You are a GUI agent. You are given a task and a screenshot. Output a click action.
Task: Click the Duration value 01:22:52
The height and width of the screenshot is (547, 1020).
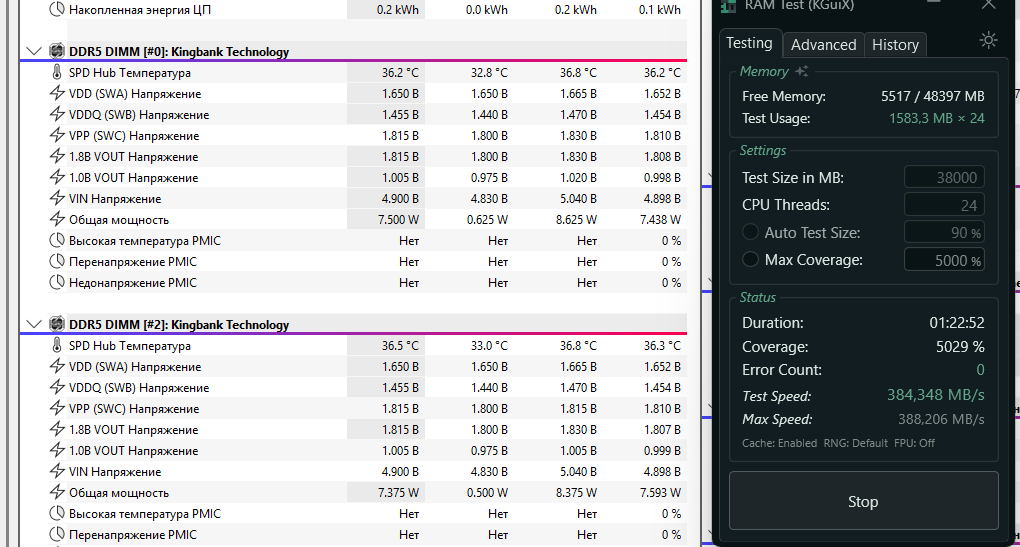(956, 323)
